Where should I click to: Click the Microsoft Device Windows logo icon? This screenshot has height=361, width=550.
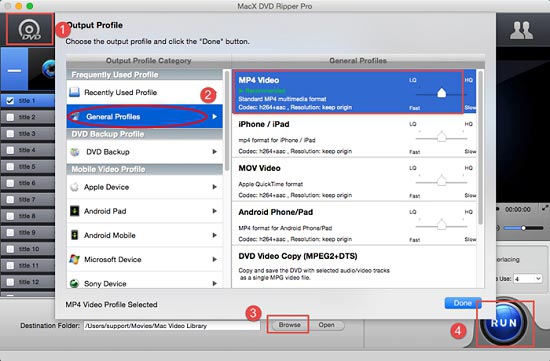coord(74,259)
